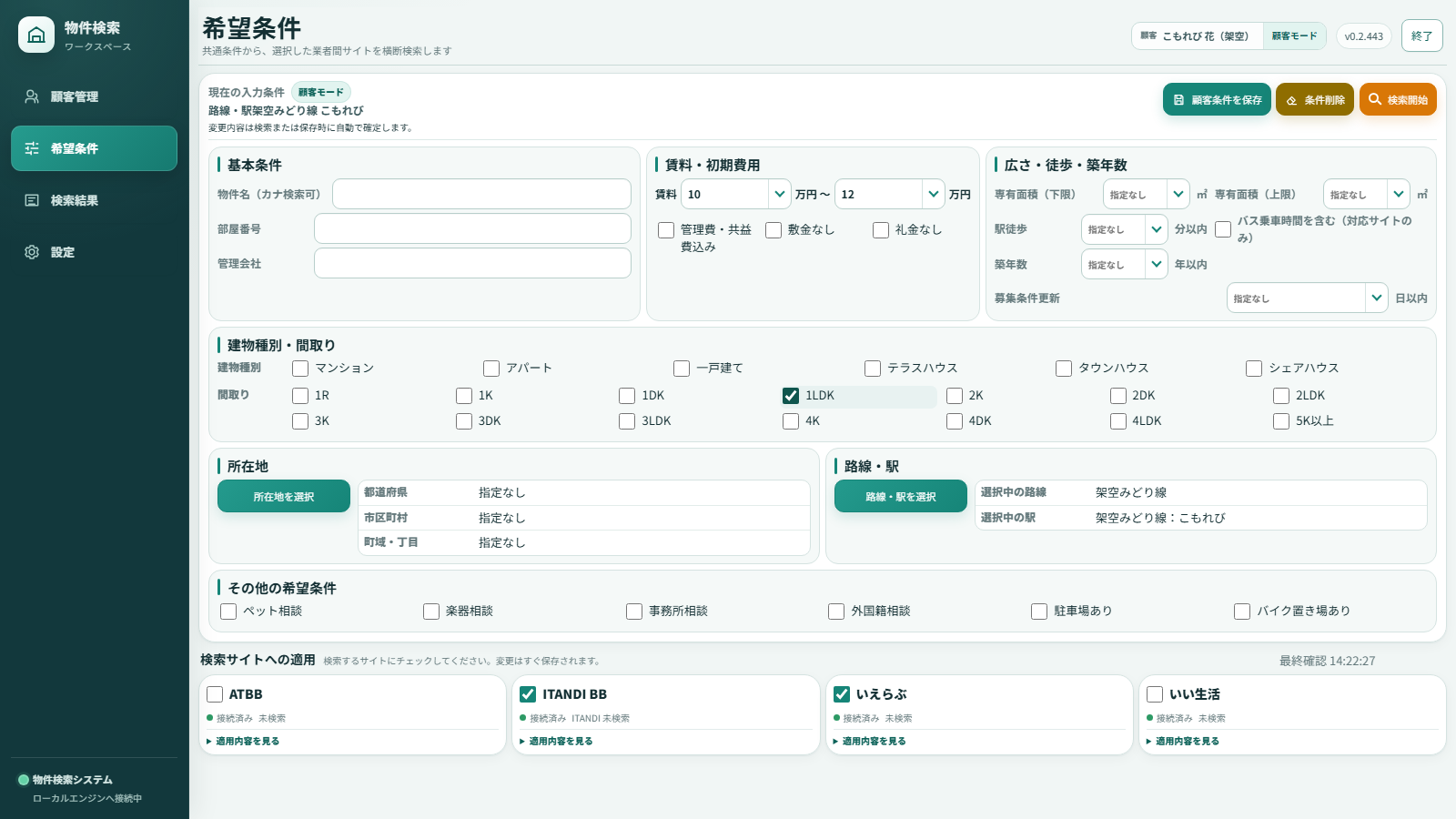This screenshot has height=819, width=1456.
Task: Click the magnifier icon in 検索開始
Action: pyautogui.click(x=1375, y=99)
